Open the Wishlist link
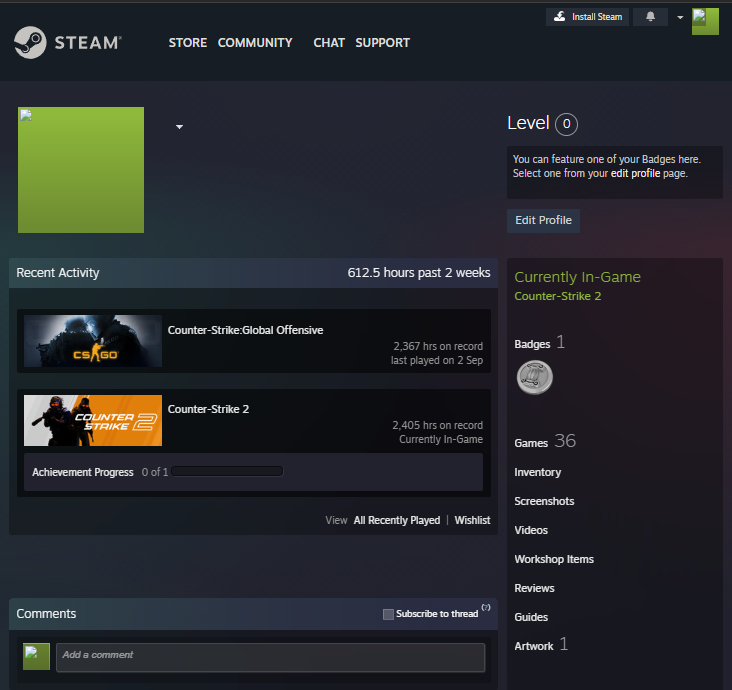732x690 pixels. [472, 520]
